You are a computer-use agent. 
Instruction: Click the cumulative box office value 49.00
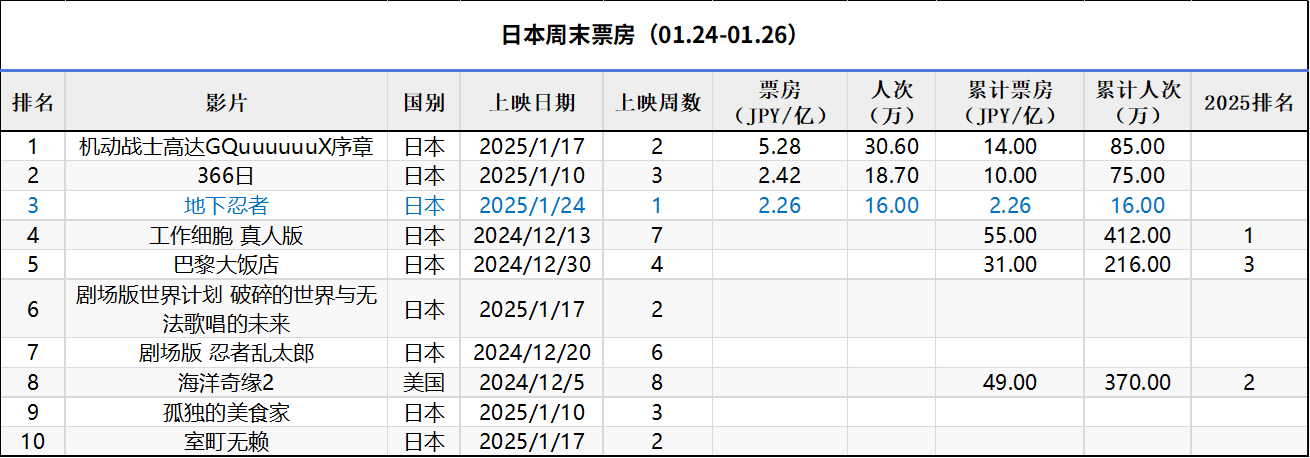(1010, 383)
